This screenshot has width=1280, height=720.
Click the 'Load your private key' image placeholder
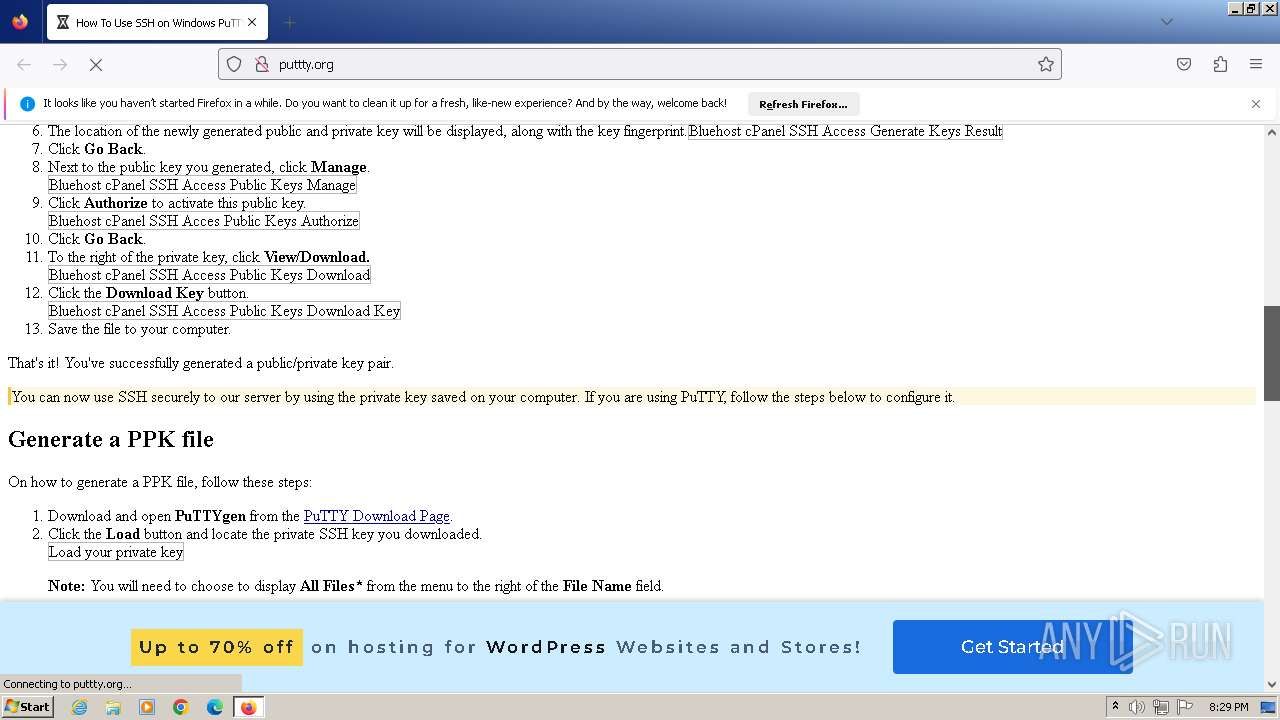coord(116,552)
